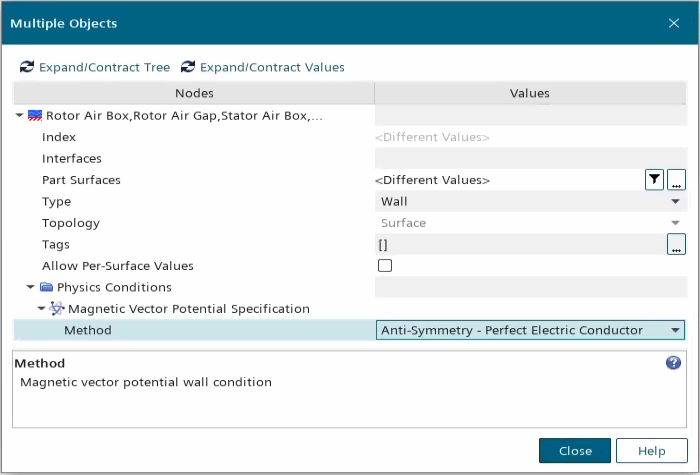Click the Values column header
Image resolution: width=700 pixels, height=475 pixels.
click(530, 93)
